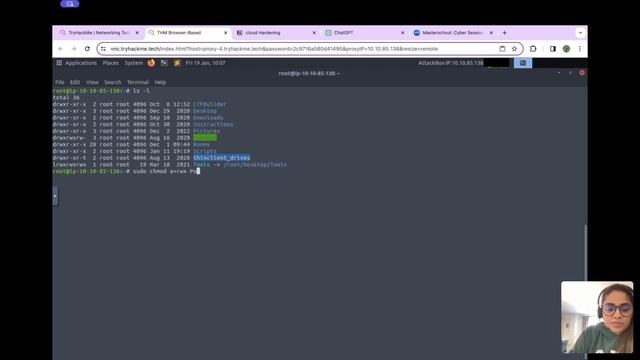Expand the tab search dropdown
This screenshot has height=360, width=640.
(x=580, y=33)
